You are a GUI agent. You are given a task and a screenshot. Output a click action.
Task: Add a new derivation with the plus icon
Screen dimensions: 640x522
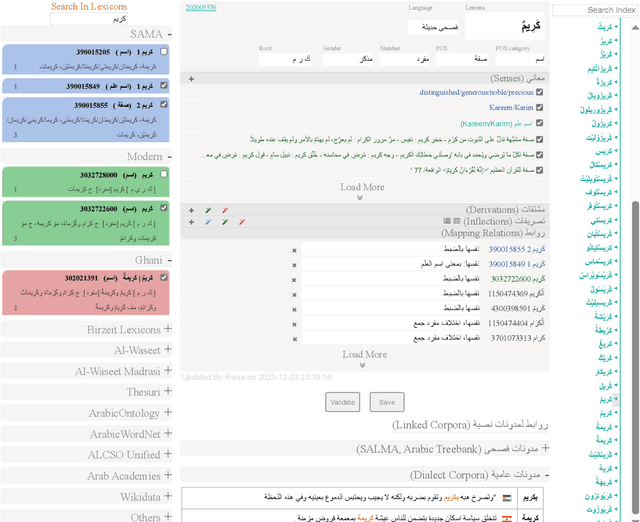click(191, 210)
